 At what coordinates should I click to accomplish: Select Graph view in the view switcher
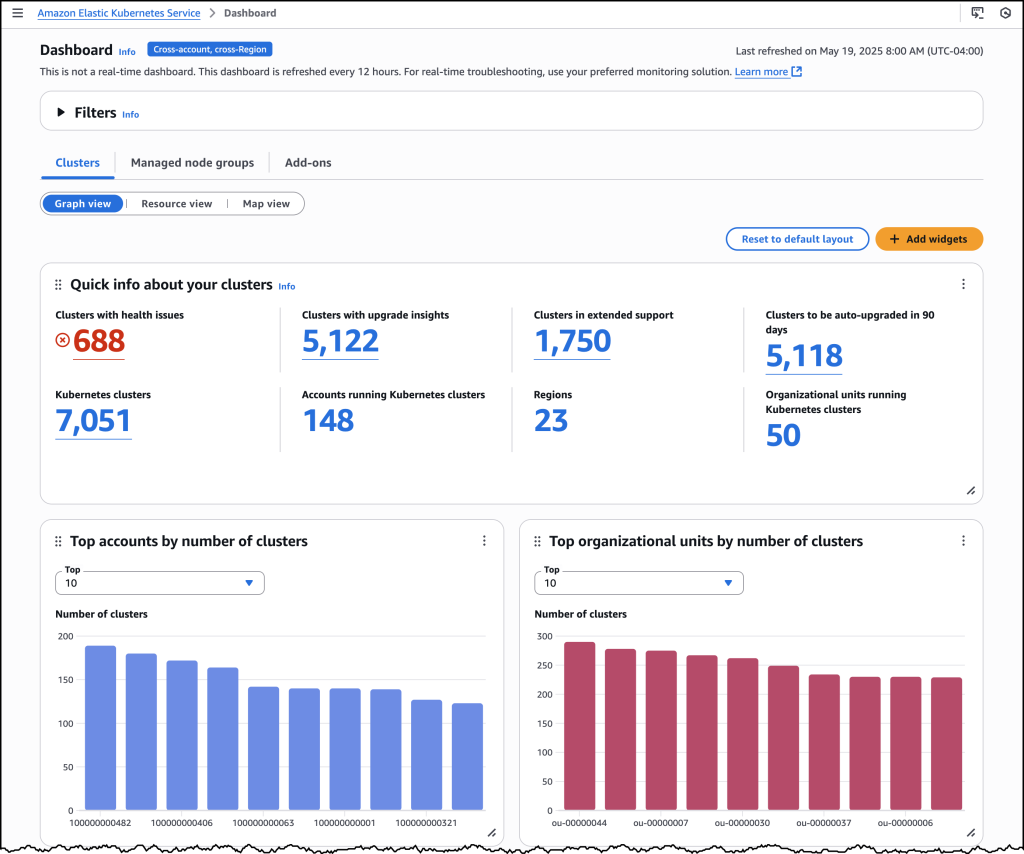coord(82,203)
